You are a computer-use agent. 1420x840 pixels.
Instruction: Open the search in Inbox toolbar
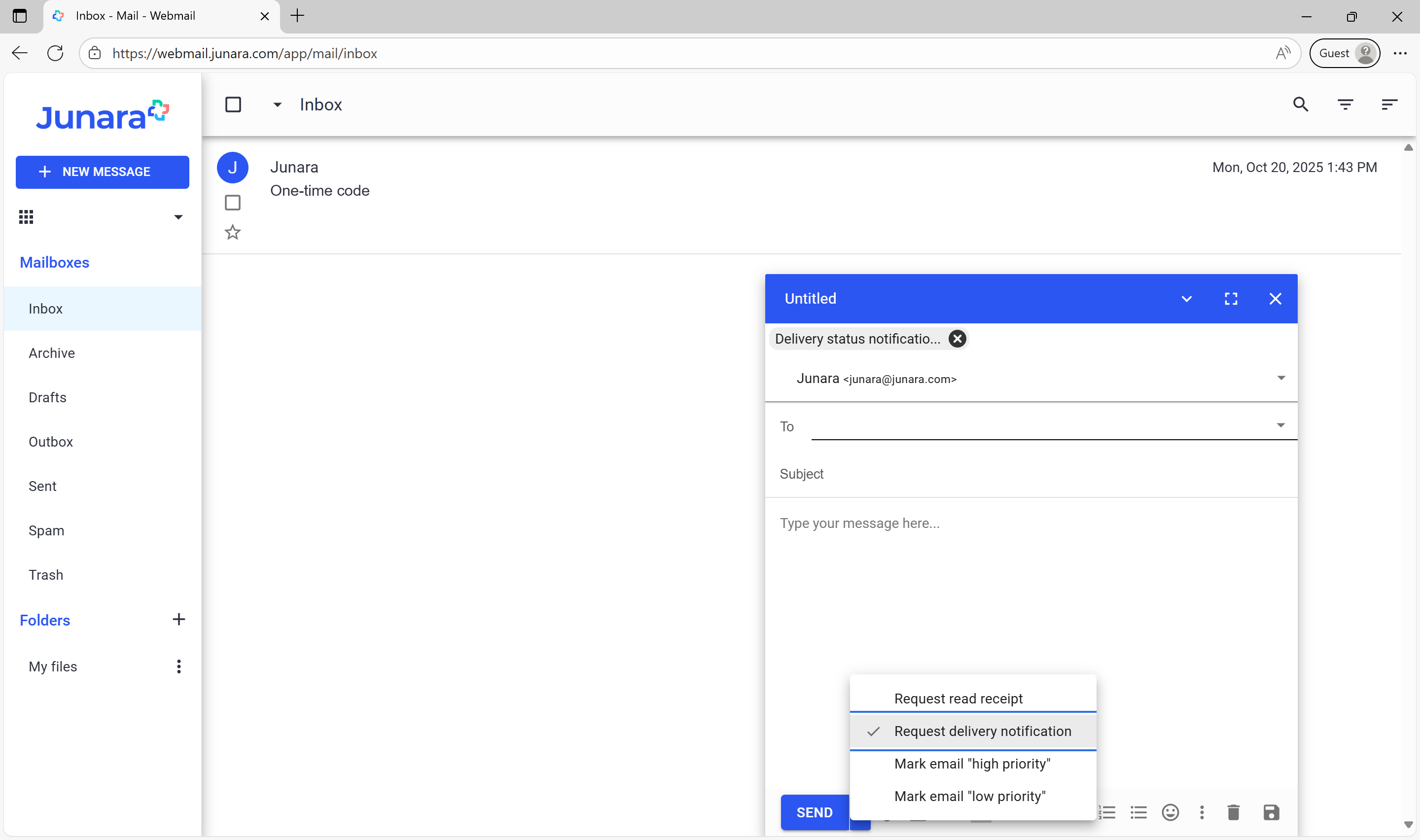coord(1300,104)
